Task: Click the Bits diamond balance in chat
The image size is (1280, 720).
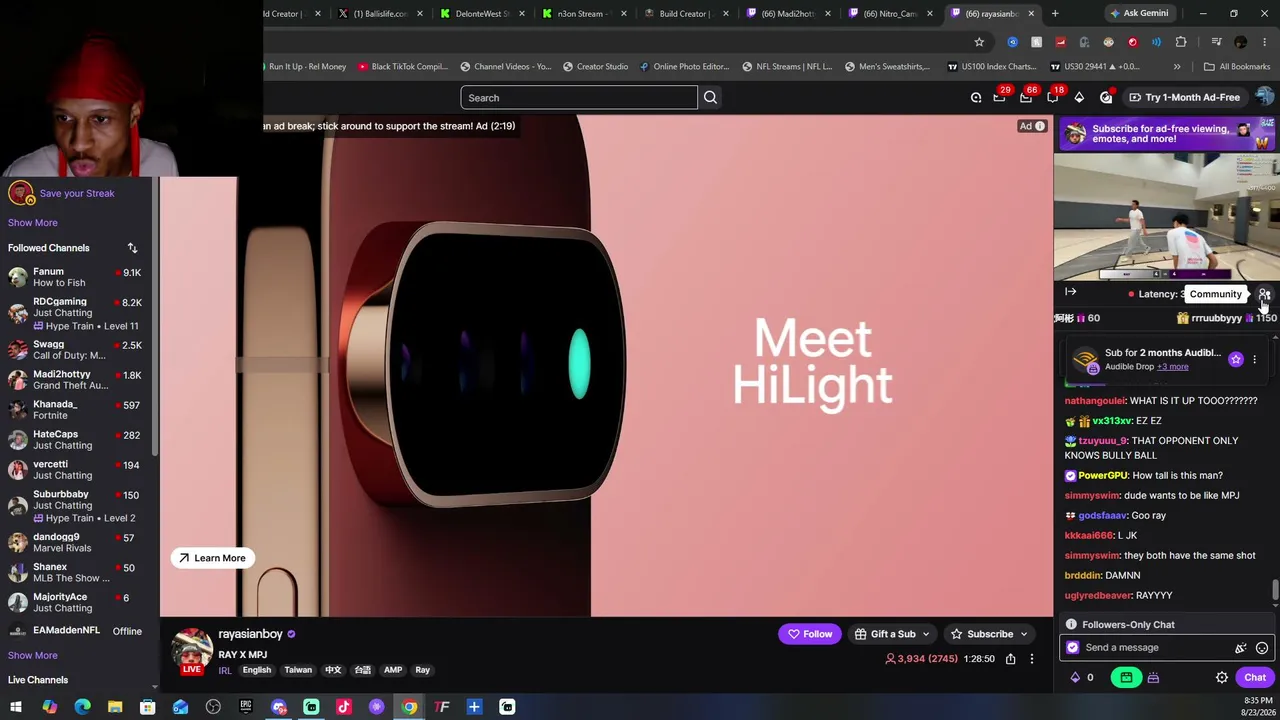Action: pos(1082,678)
